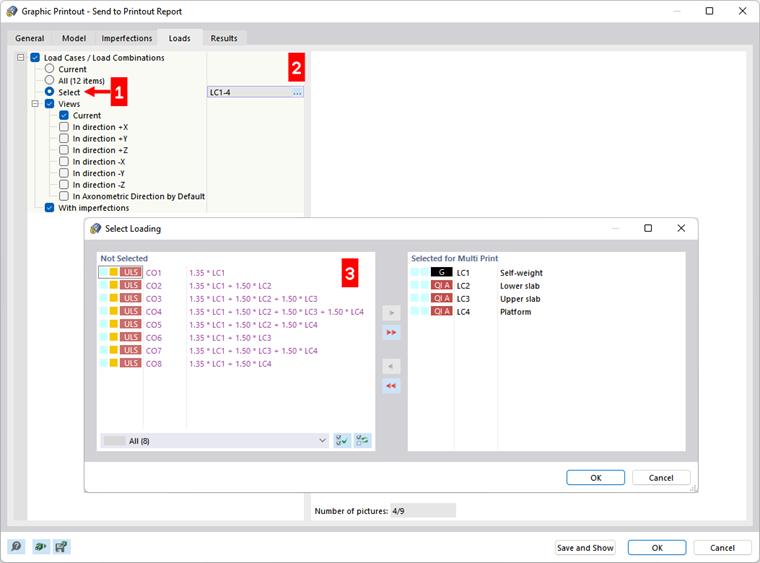This screenshot has width=760, height=563.
Task: Switch to the Imperfections tab
Action: [x=127, y=38]
